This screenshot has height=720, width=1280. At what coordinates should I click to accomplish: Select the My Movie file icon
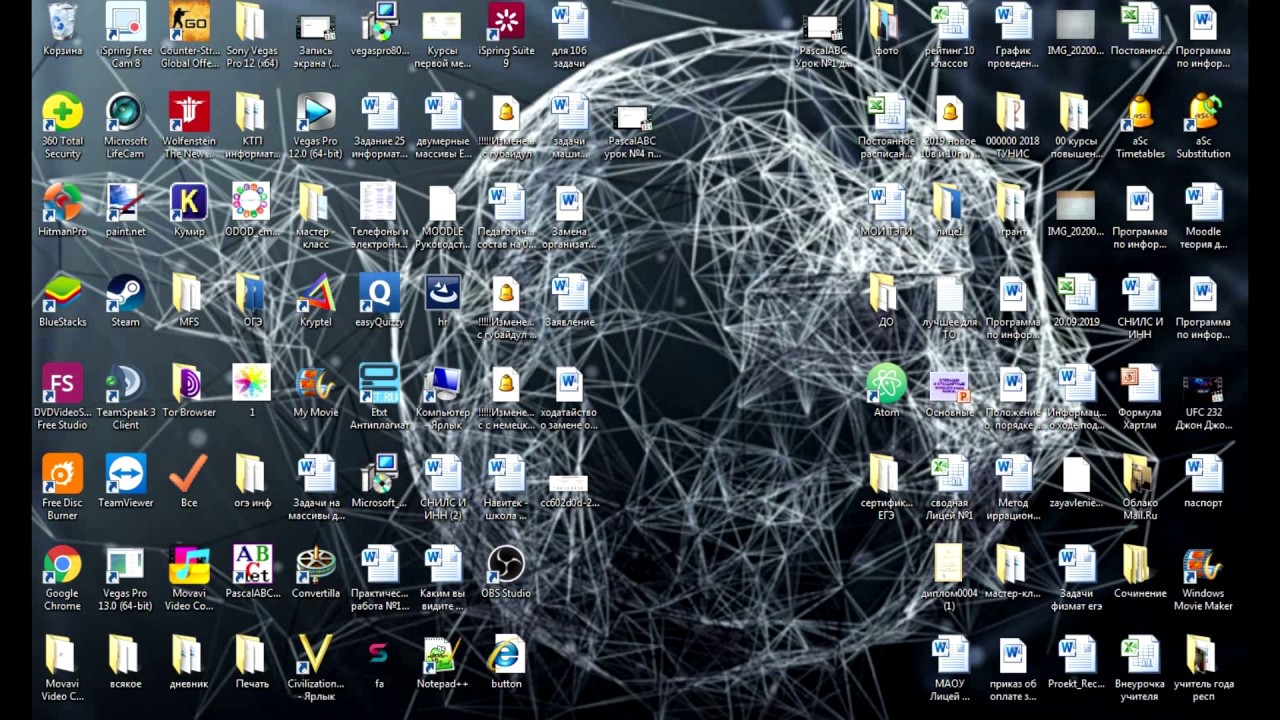pyautogui.click(x=315, y=391)
